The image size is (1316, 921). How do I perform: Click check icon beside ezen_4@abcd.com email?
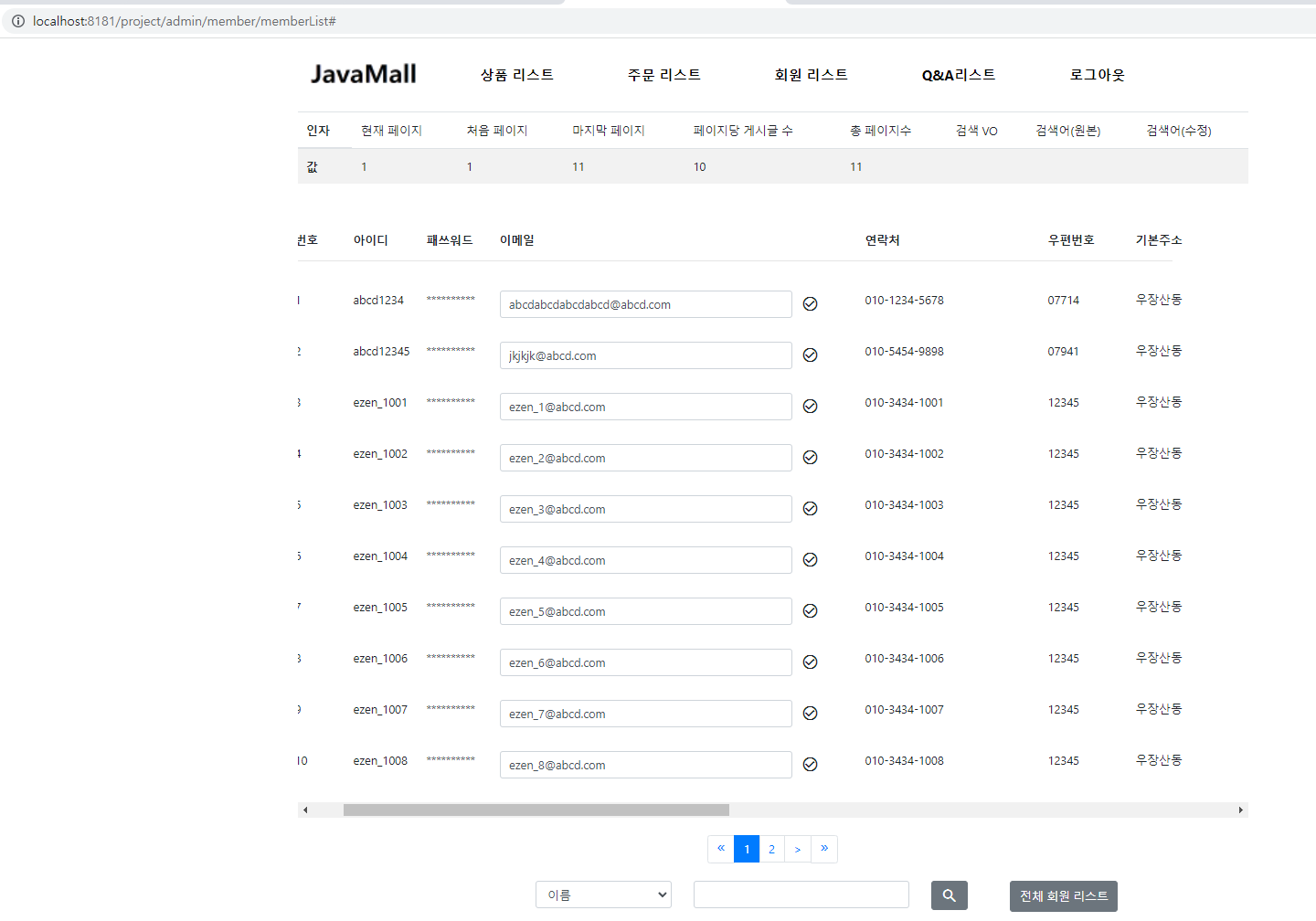pyautogui.click(x=810, y=560)
